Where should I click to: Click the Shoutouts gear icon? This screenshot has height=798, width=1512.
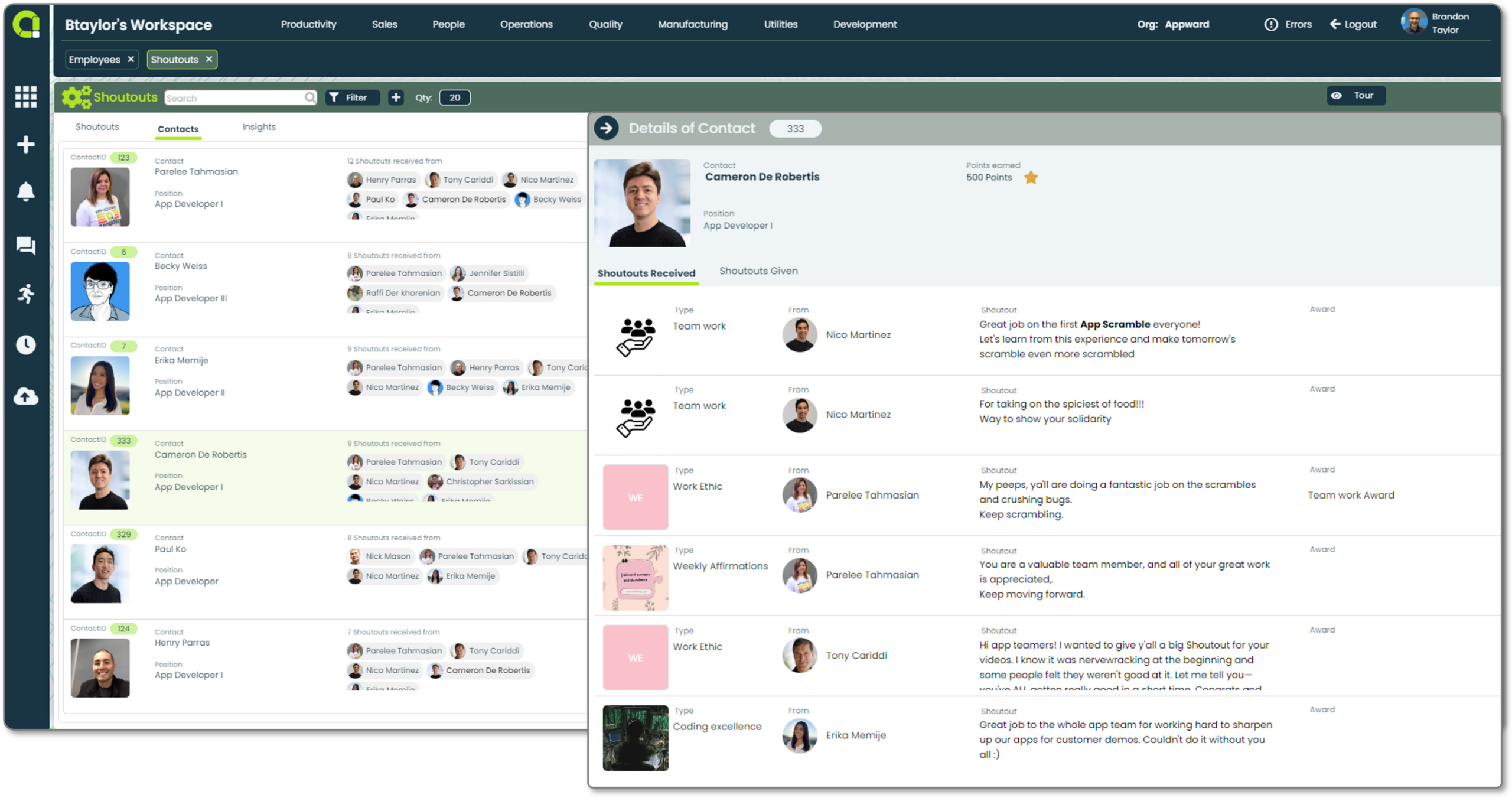[x=77, y=97]
